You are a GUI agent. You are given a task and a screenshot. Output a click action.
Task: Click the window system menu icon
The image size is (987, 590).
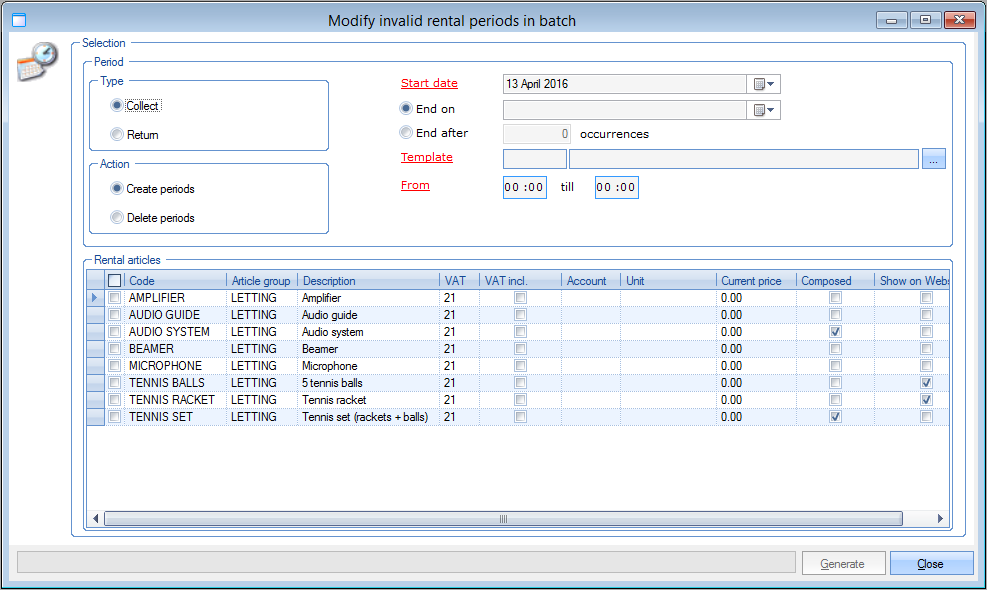(16, 20)
